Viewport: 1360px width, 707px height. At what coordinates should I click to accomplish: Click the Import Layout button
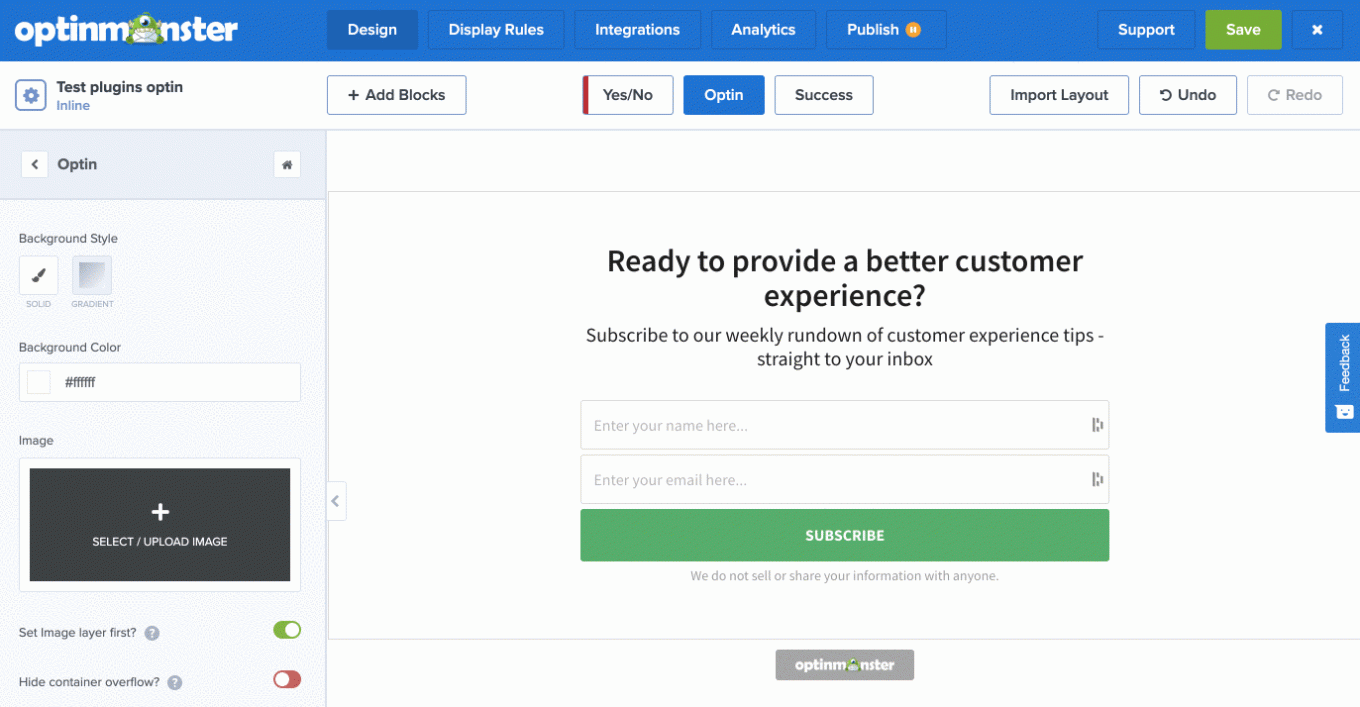[1059, 95]
